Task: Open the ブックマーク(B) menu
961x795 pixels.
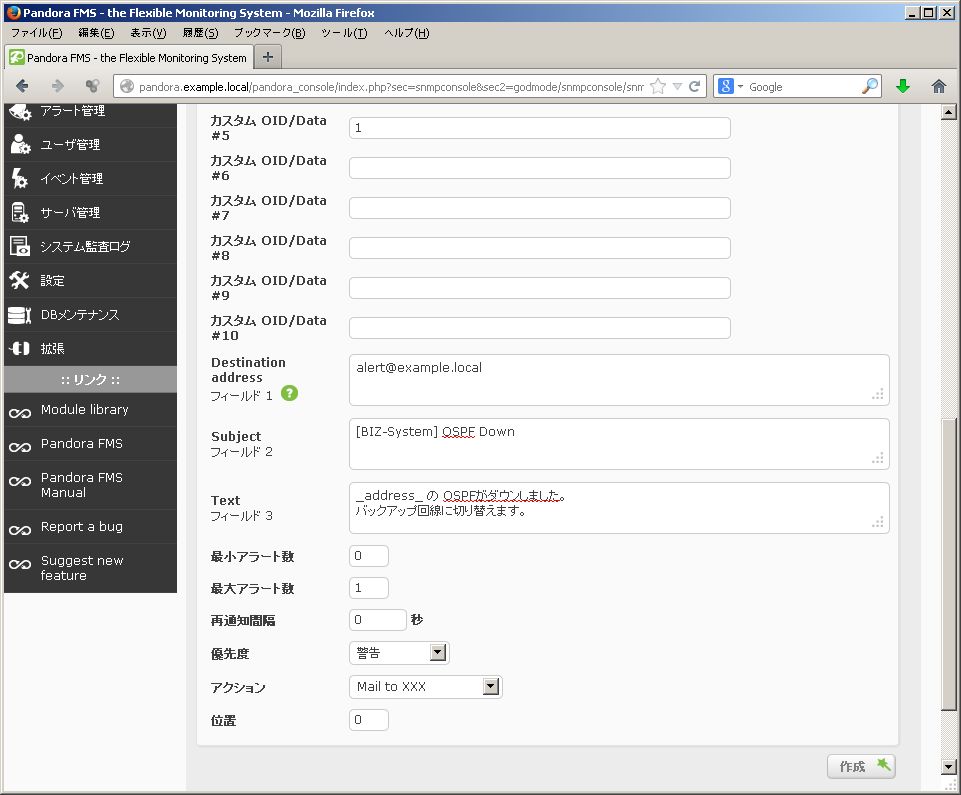Action: pos(270,33)
